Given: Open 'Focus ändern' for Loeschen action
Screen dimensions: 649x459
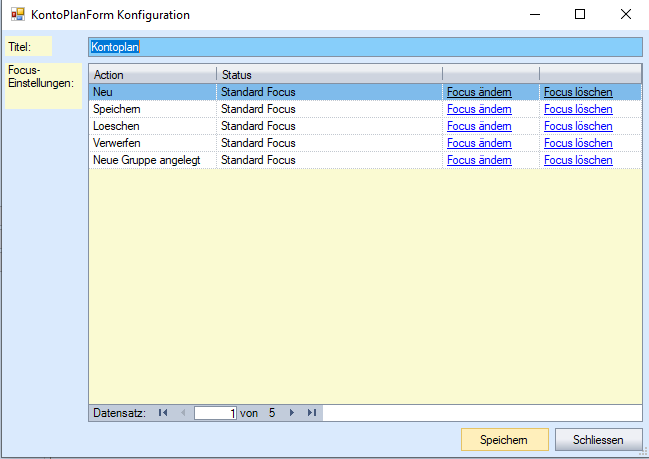Looking at the screenshot, I should [x=479, y=126].
